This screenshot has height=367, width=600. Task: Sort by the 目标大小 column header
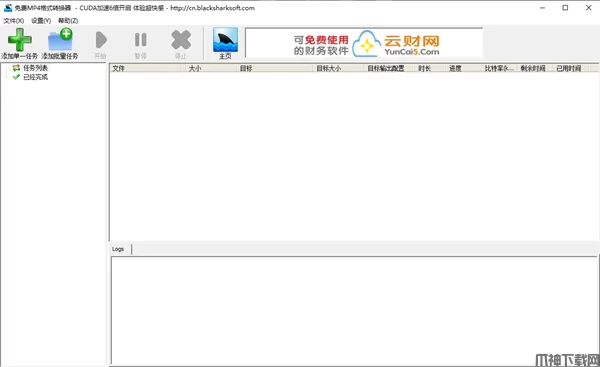click(339, 69)
